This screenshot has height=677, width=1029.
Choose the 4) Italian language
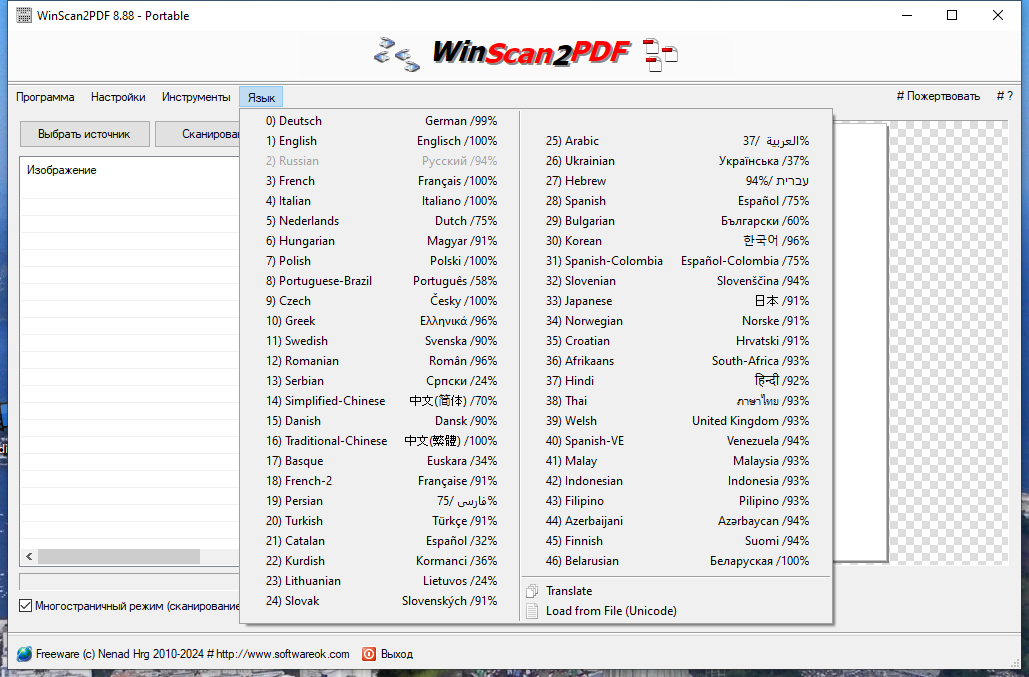381,201
